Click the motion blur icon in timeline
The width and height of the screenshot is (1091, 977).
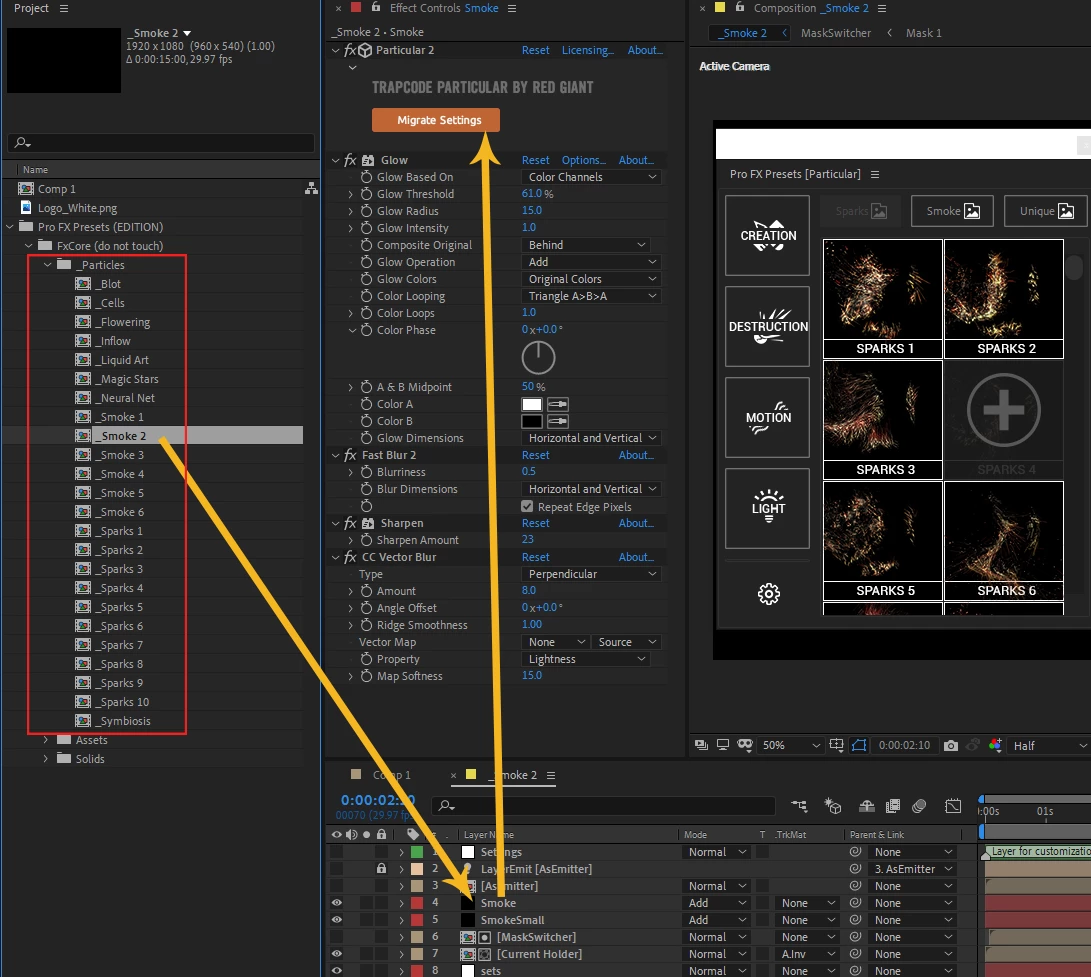click(x=919, y=806)
